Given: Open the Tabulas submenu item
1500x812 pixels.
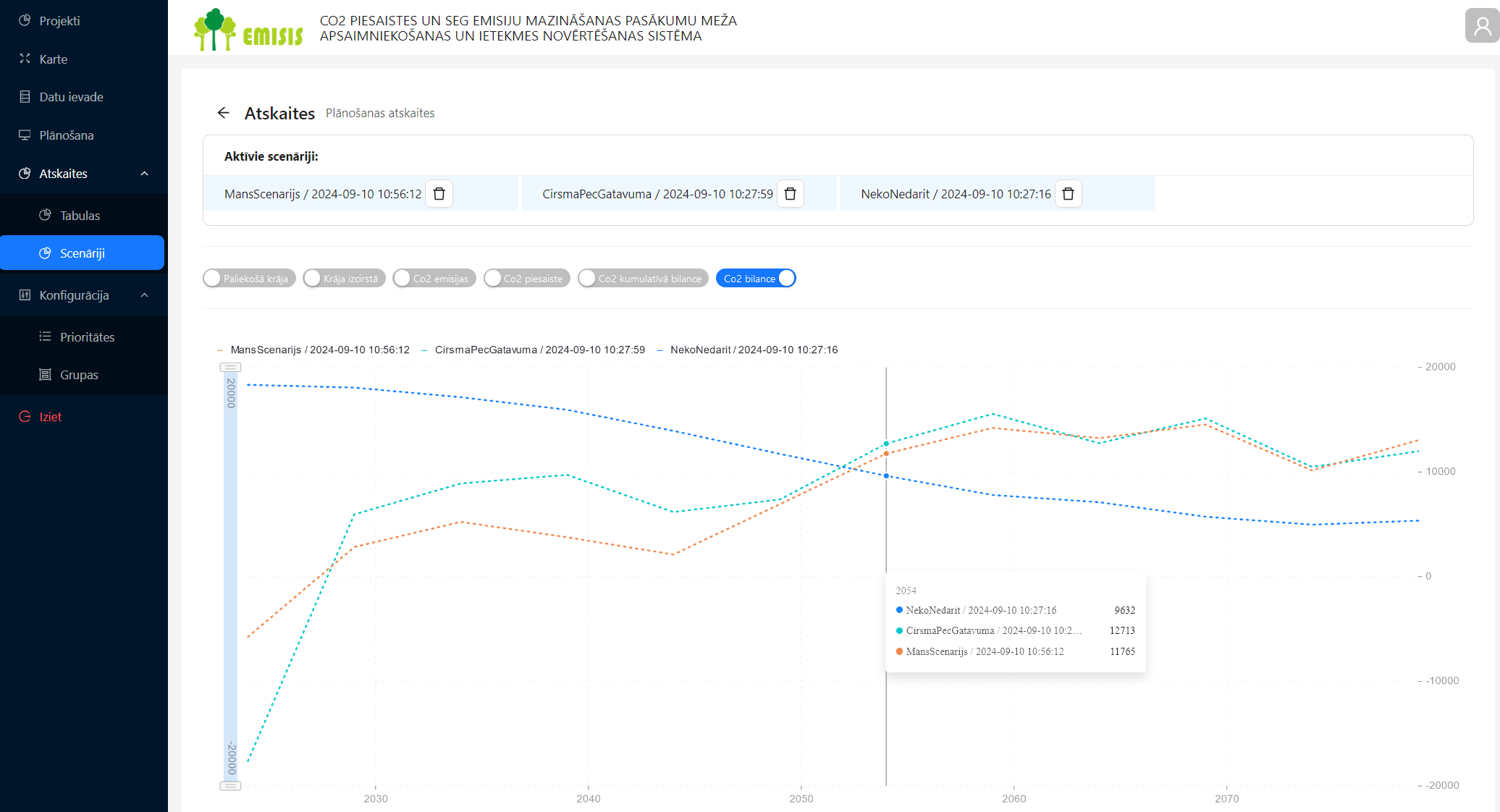Looking at the screenshot, I should pyautogui.click(x=80, y=216).
